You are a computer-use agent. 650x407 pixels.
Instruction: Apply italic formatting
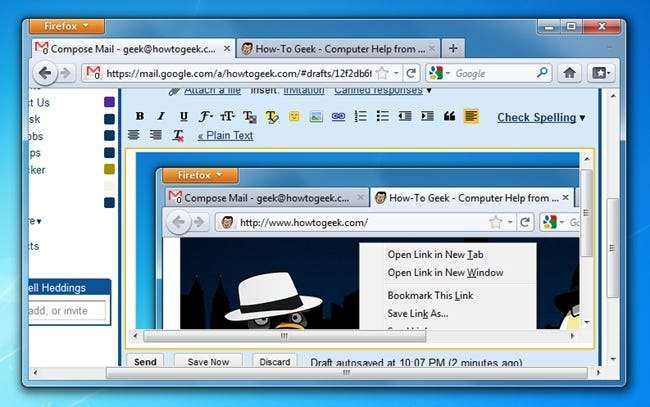[161, 116]
